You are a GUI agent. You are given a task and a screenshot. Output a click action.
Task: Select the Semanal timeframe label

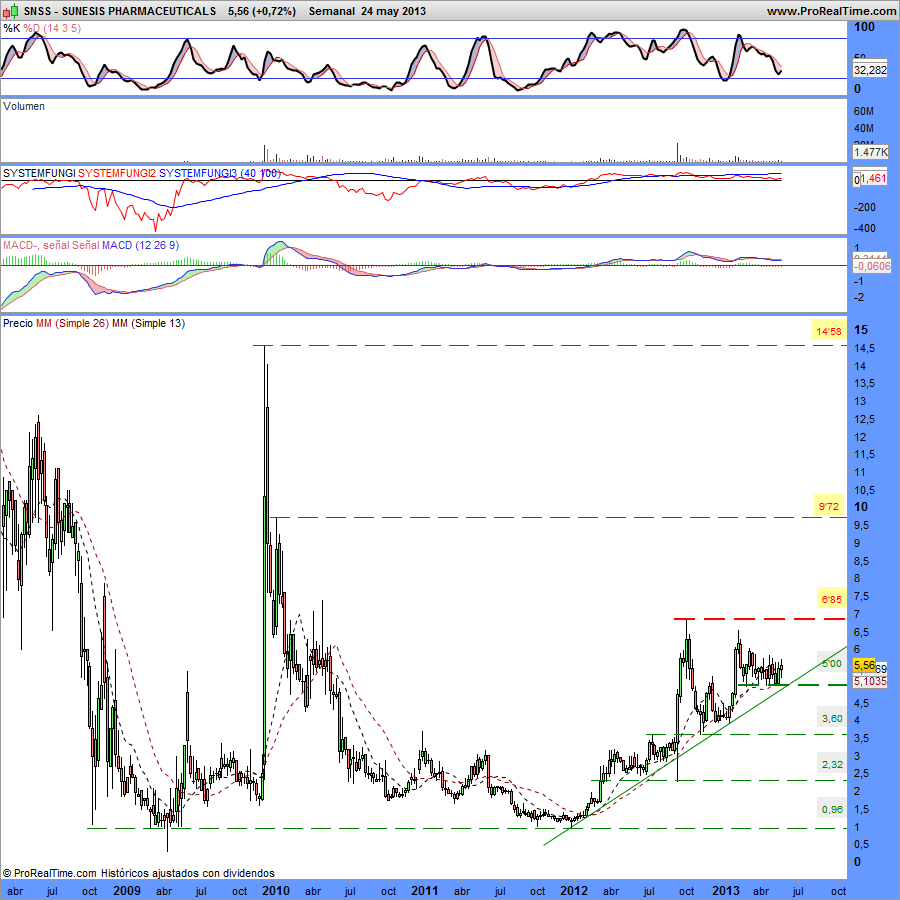point(332,11)
